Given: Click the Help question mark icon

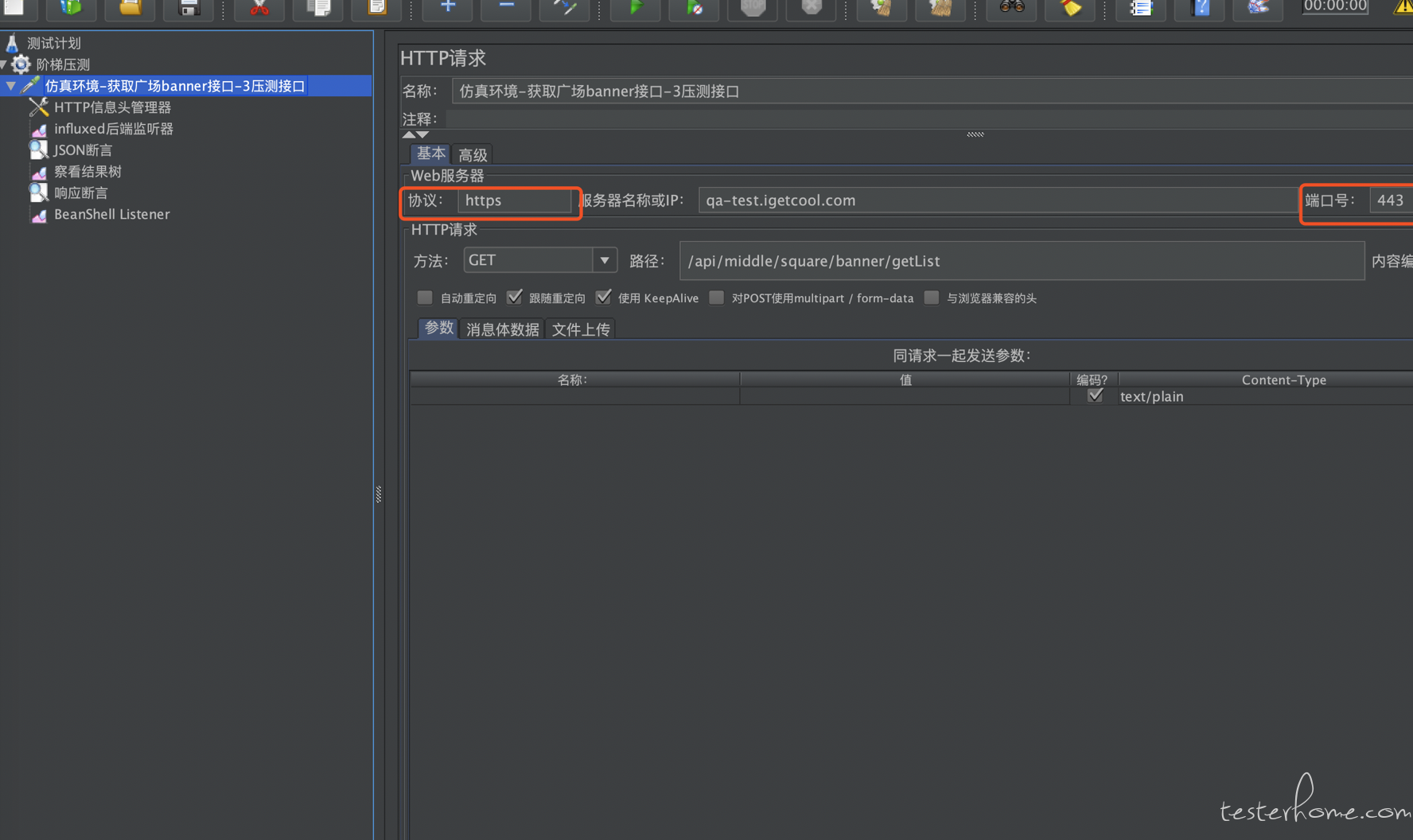Looking at the screenshot, I should pyautogui.click(x=1200, y=7).
